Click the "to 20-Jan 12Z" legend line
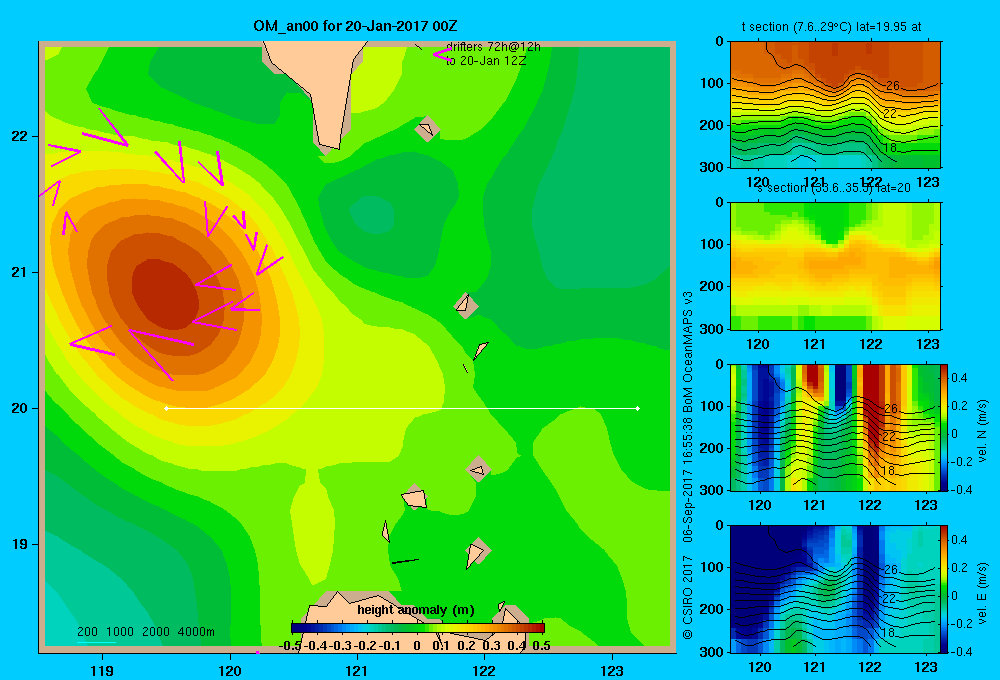The height and width of the screenshot is (680, 1000). click(x=486, y=61)
